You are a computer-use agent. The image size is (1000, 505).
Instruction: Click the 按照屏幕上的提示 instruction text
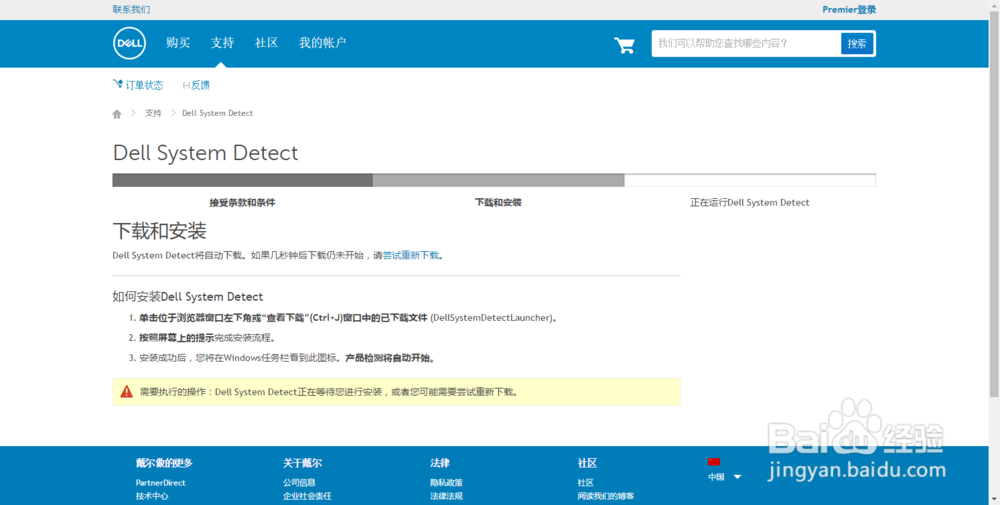177,337
